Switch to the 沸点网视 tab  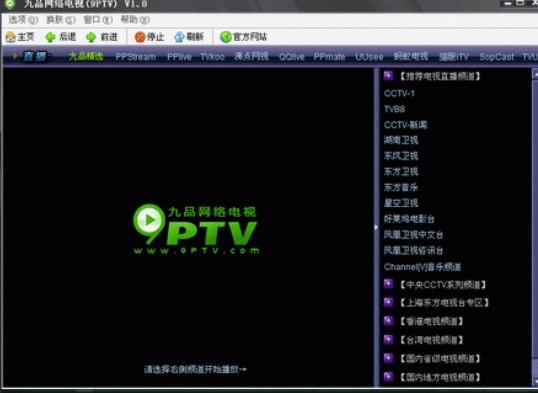tap(251, 57)
